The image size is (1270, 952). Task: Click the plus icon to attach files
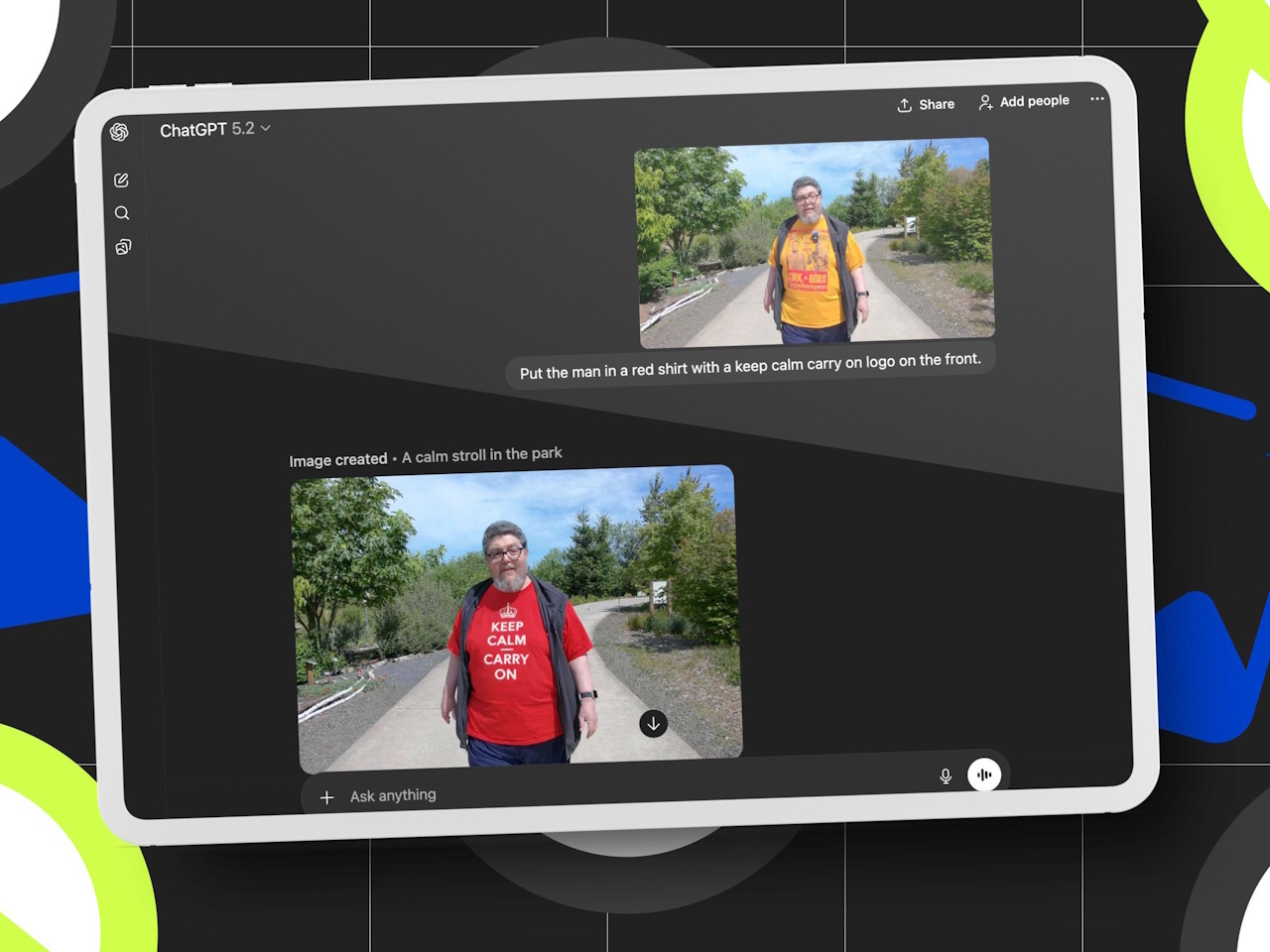[x=326, y=797]
